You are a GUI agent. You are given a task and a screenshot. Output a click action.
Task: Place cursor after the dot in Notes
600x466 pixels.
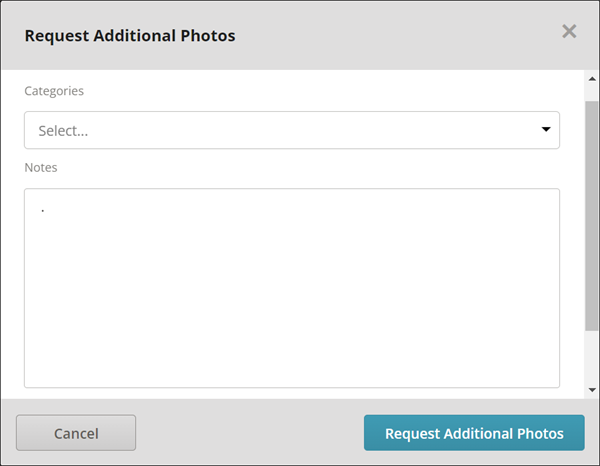point(46,210)
